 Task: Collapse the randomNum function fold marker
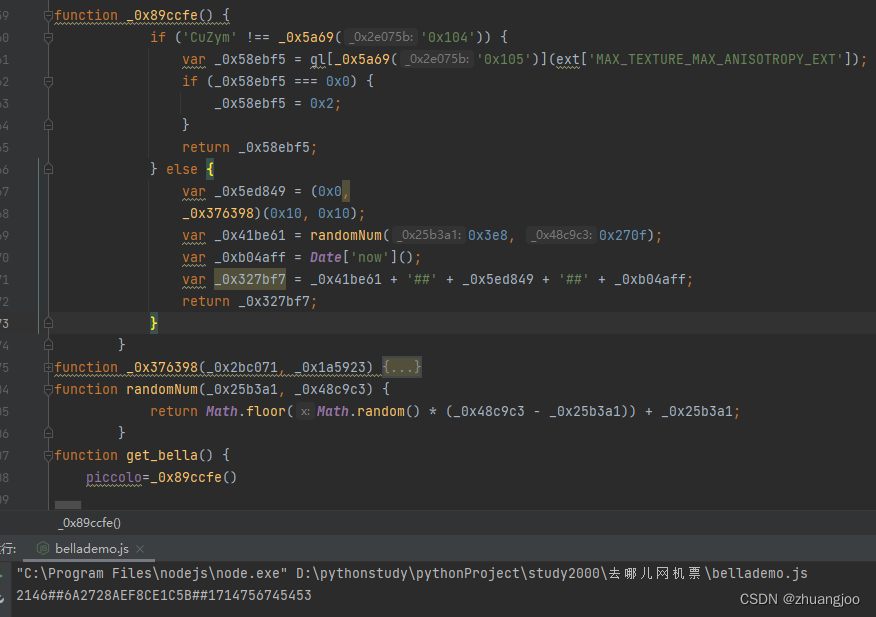(x=49, y=389)
